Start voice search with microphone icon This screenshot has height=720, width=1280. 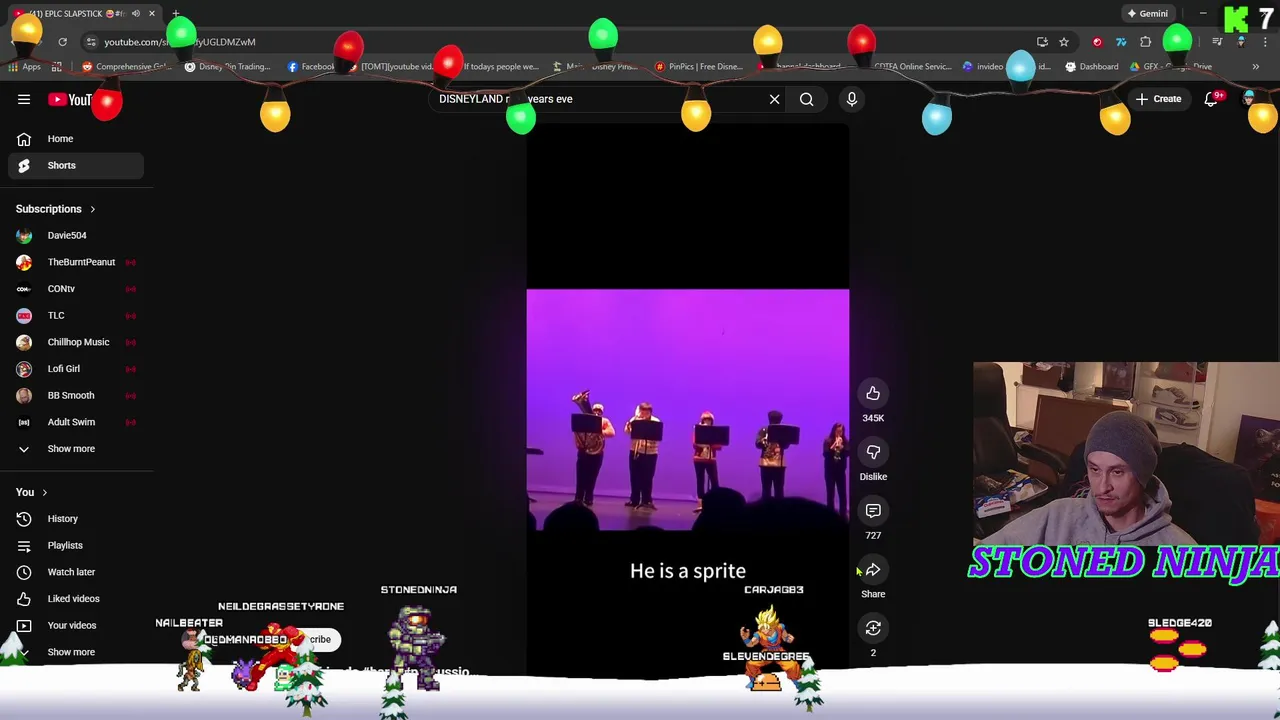pyautogui.click(x=852, y=99)
